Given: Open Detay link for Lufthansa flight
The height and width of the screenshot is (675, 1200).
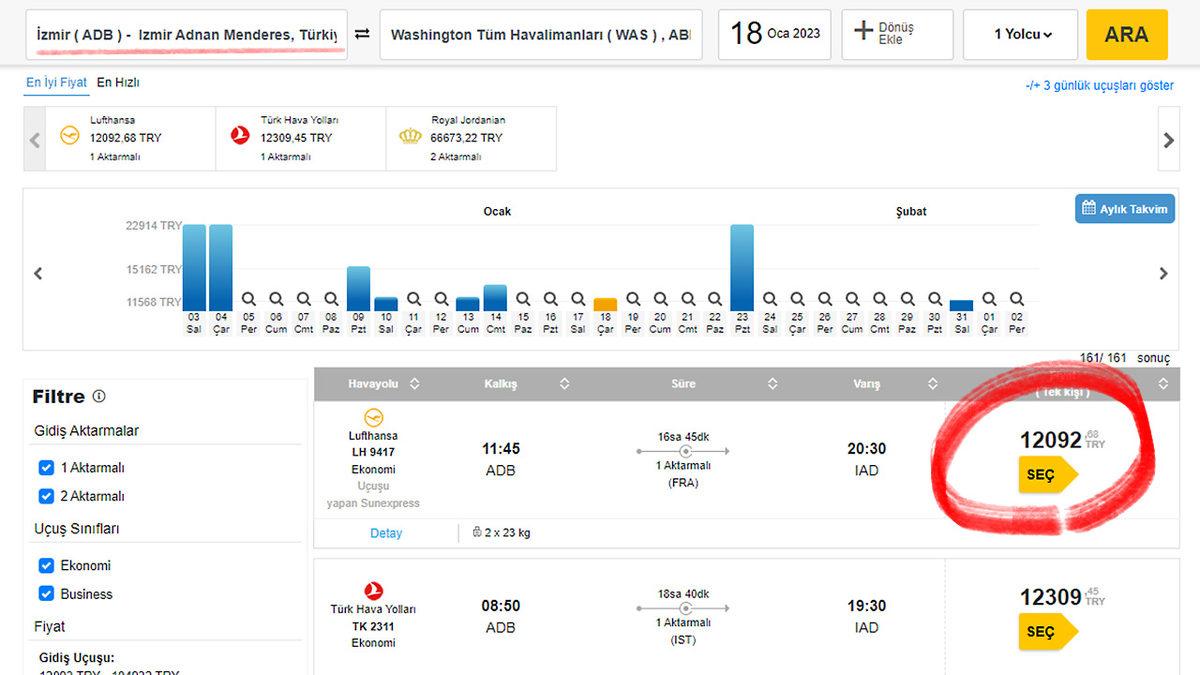Looking at the screenshot, I should pyautogui.click(x=386, y=533).
